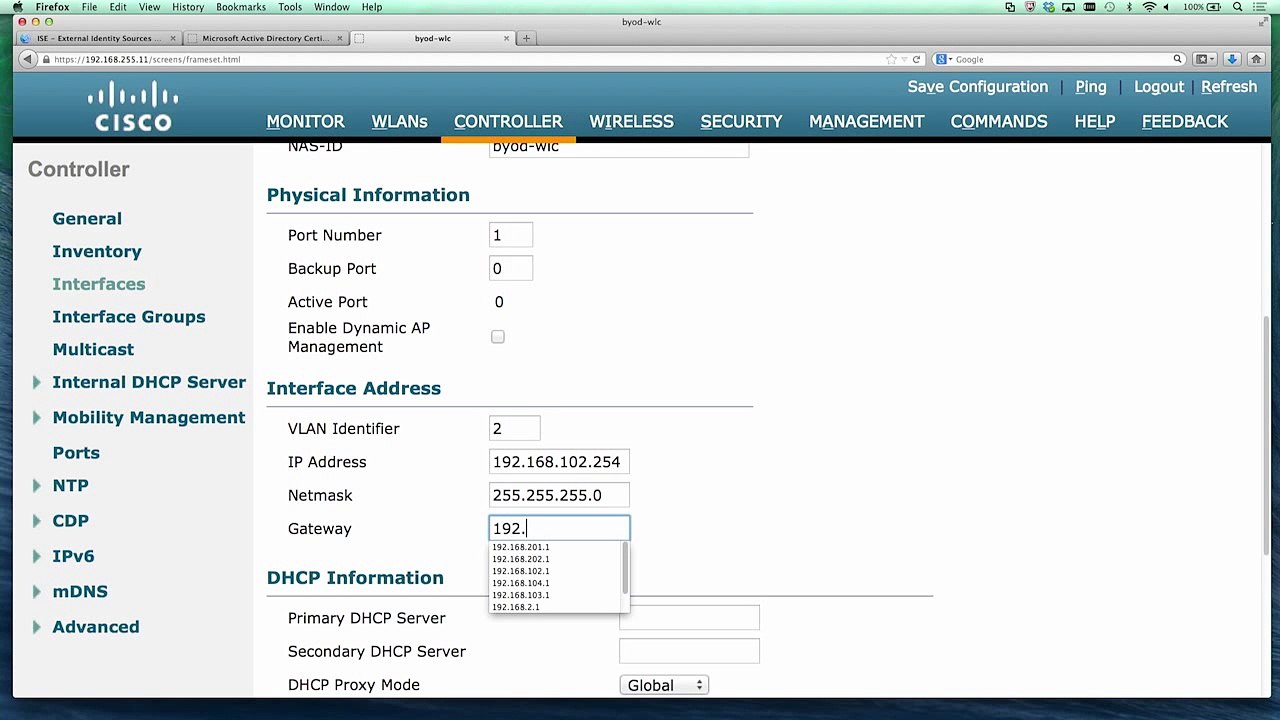Viewport: 1280px width, 720px height.
Task: Click the Gateway input field
Action: click(x=559, y=528)
